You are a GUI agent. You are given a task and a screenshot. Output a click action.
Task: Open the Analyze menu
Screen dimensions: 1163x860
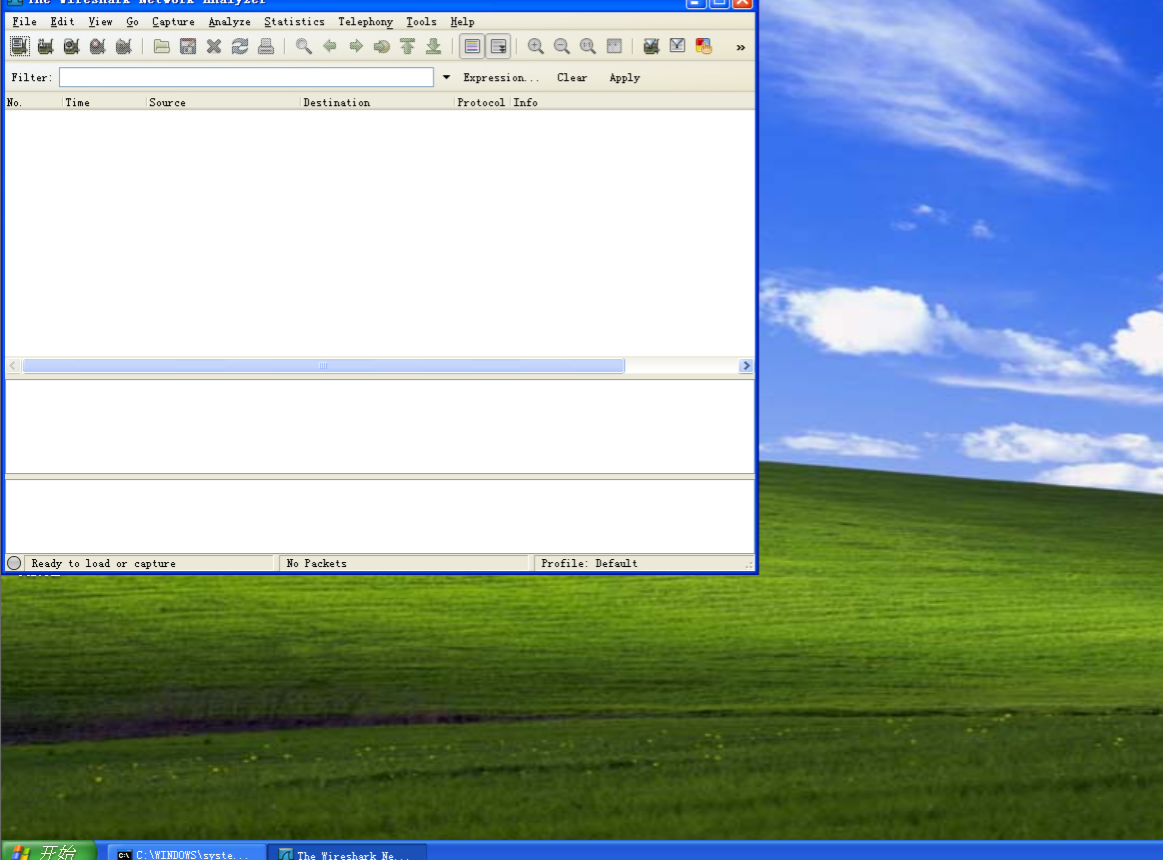click(229, 22)
